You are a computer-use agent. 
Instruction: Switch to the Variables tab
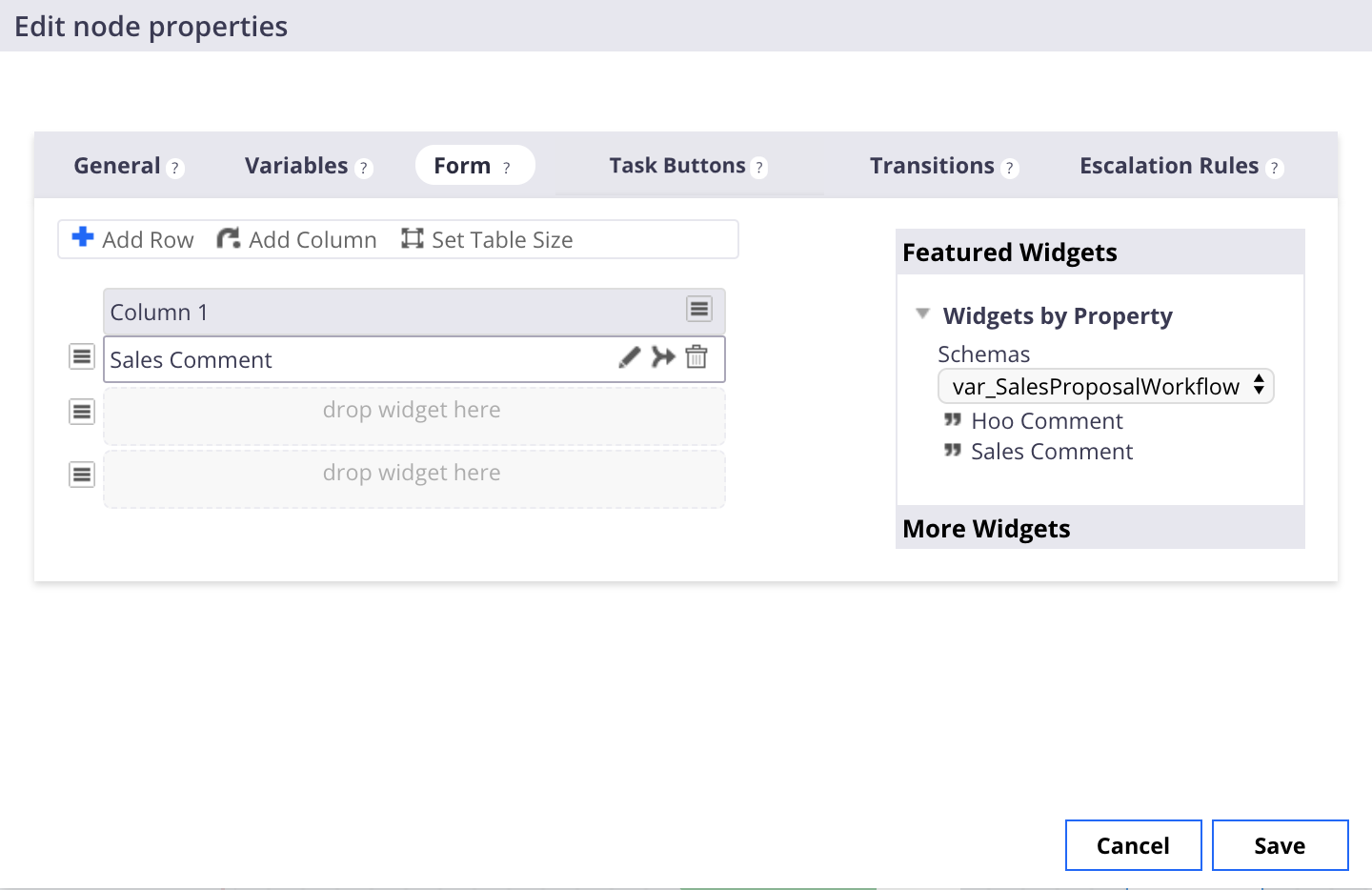(x=296, y=166)
